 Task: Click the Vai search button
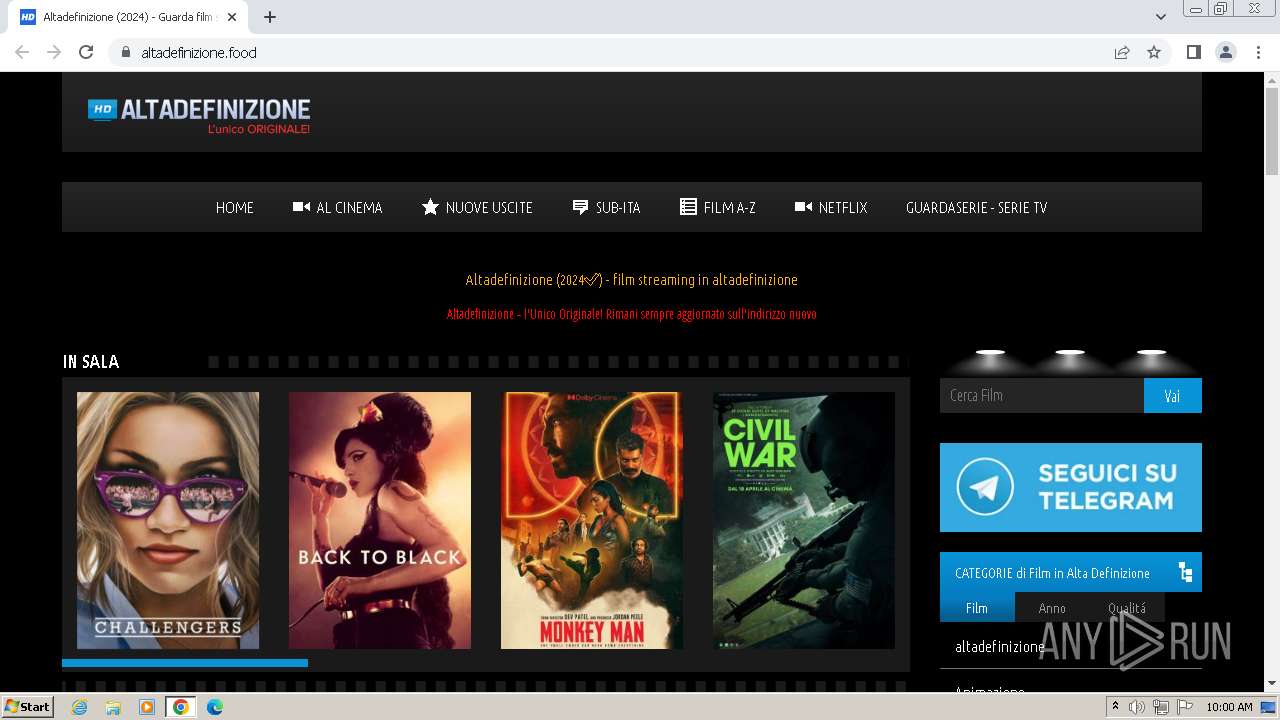[x=1173, y=395]
